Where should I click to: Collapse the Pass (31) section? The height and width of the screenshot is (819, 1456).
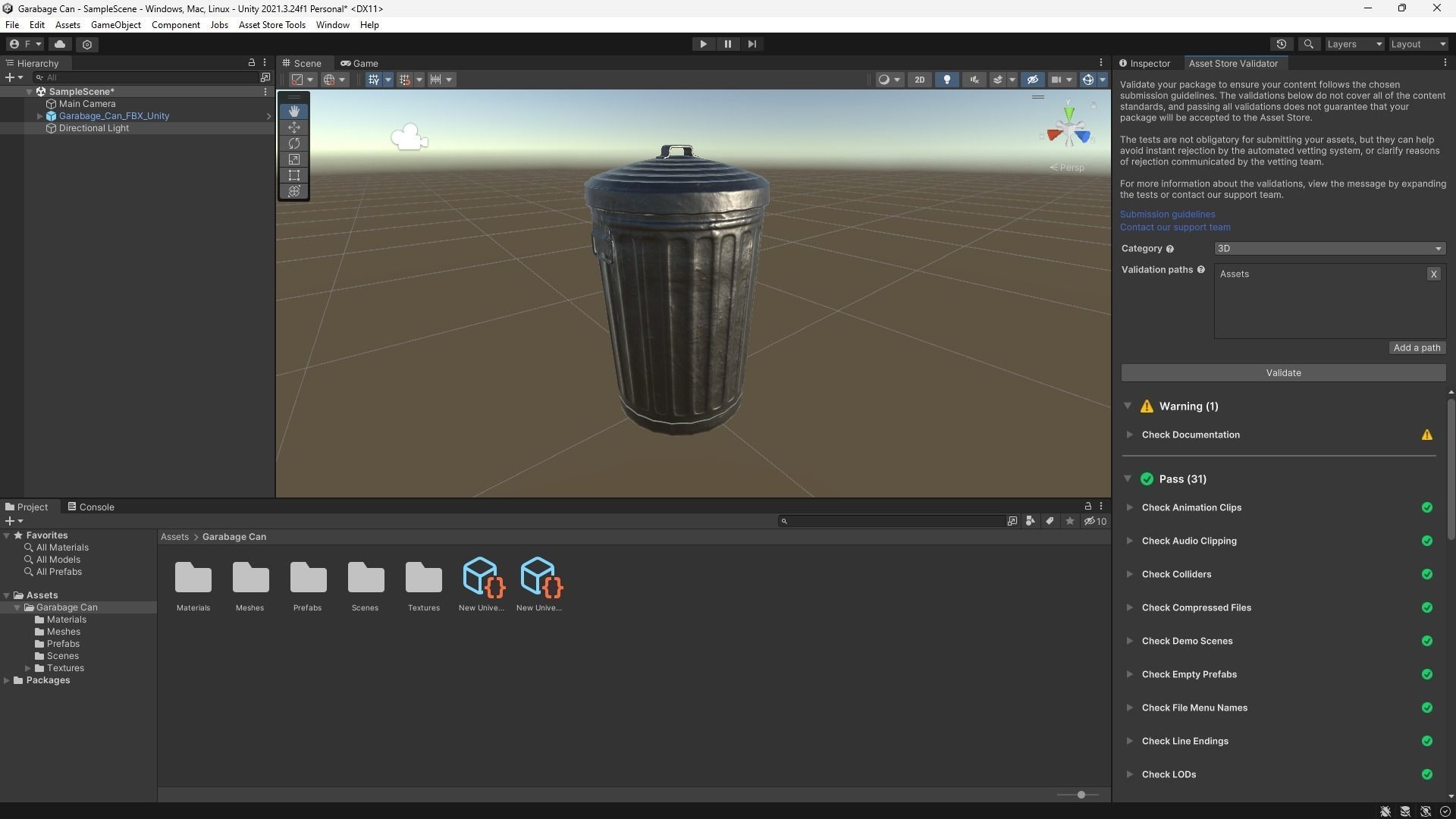point(1128,479)
